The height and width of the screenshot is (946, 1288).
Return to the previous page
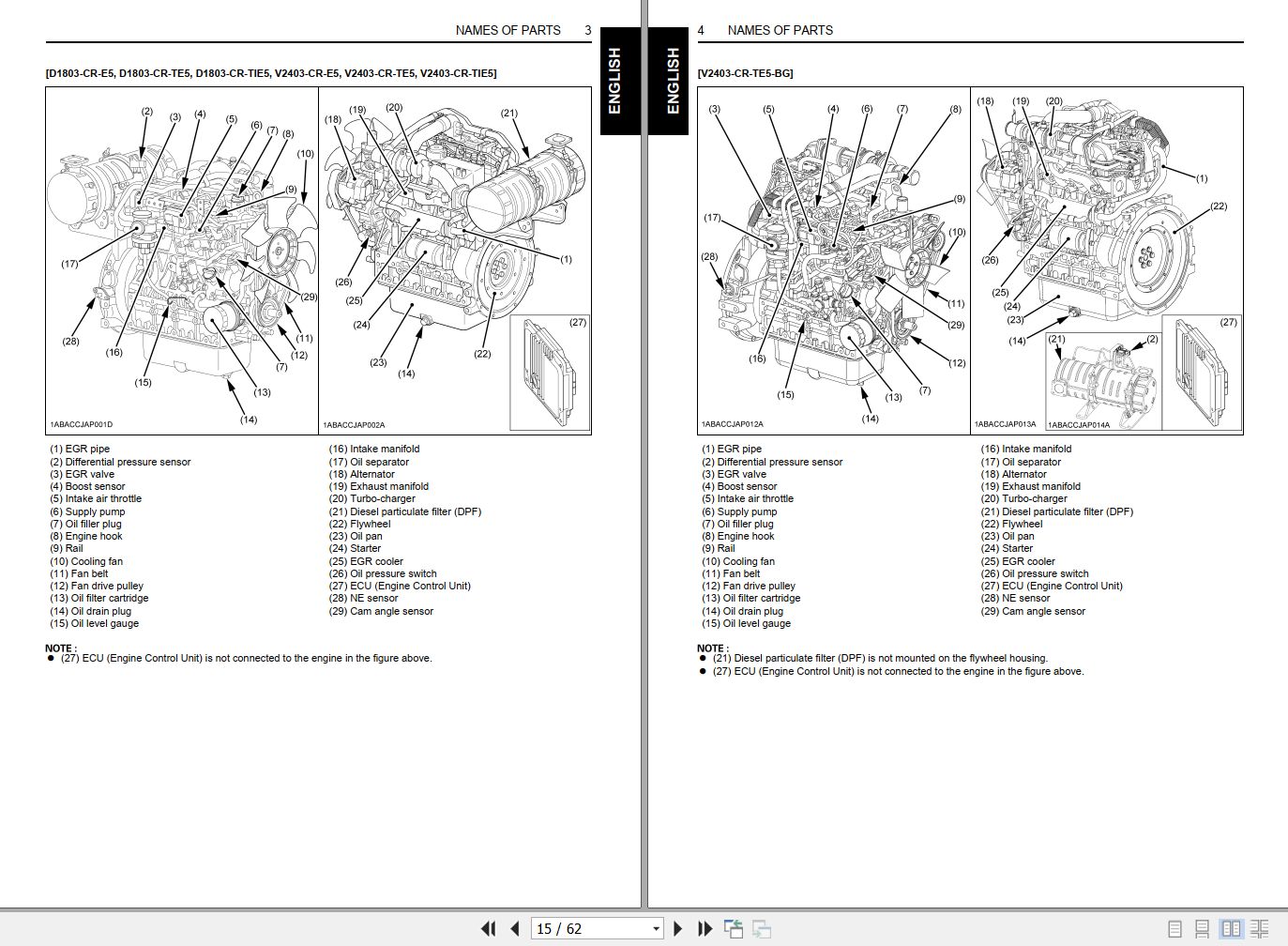(514, 928)
